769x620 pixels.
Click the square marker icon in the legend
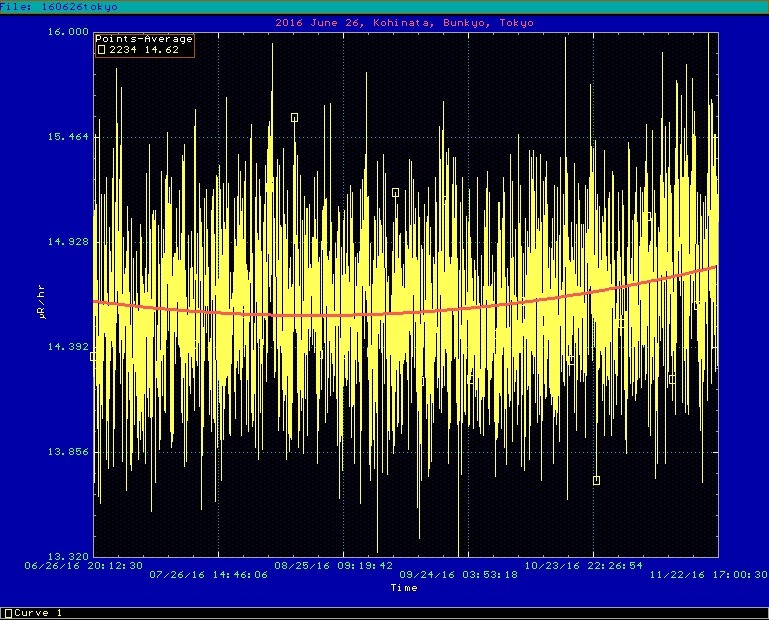101,49
